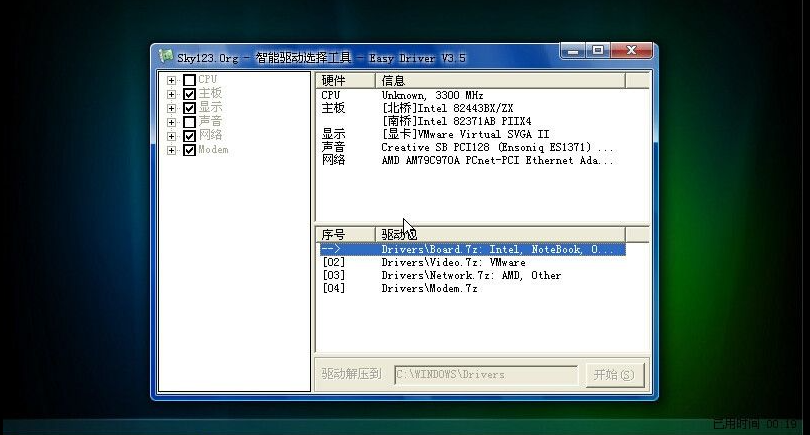
Task: Uncheck the 显示 checkbox
Action: pyautogui.click(x=189, y=108)
